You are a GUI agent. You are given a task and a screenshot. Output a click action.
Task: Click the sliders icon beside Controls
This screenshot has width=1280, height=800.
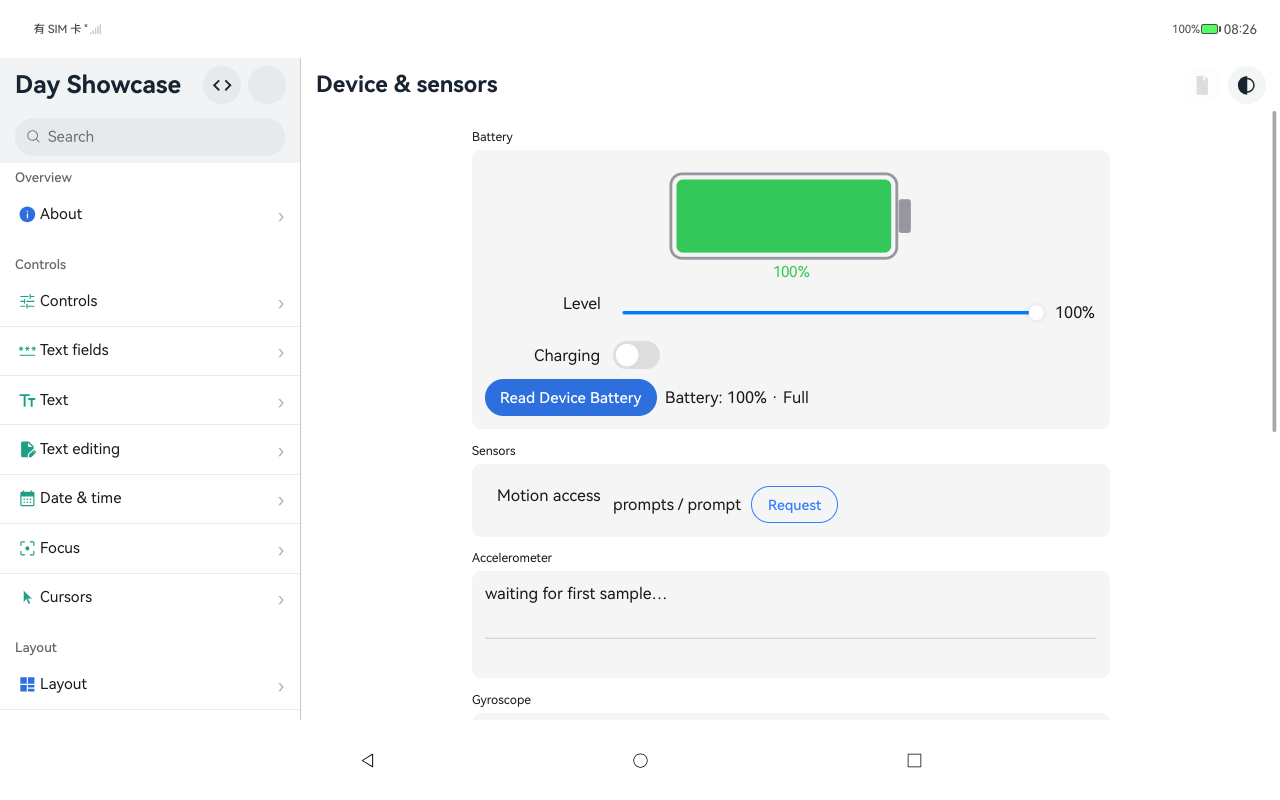coord(27,301)
